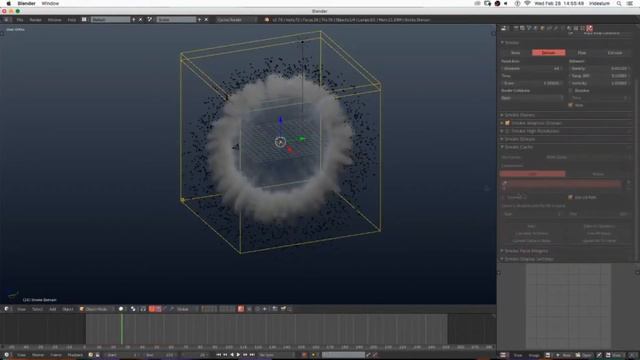Enable the Dissolve checkbox

[571, 91]
